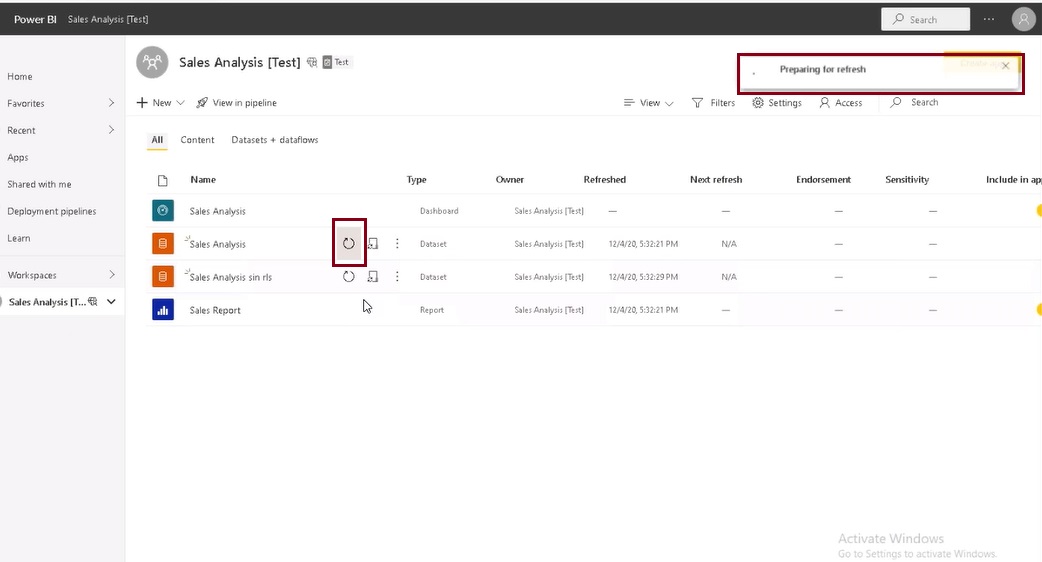This screenshot has width=1042, height=562.
Task: Sort by Refreshed column header
Action: pos(605,179)
